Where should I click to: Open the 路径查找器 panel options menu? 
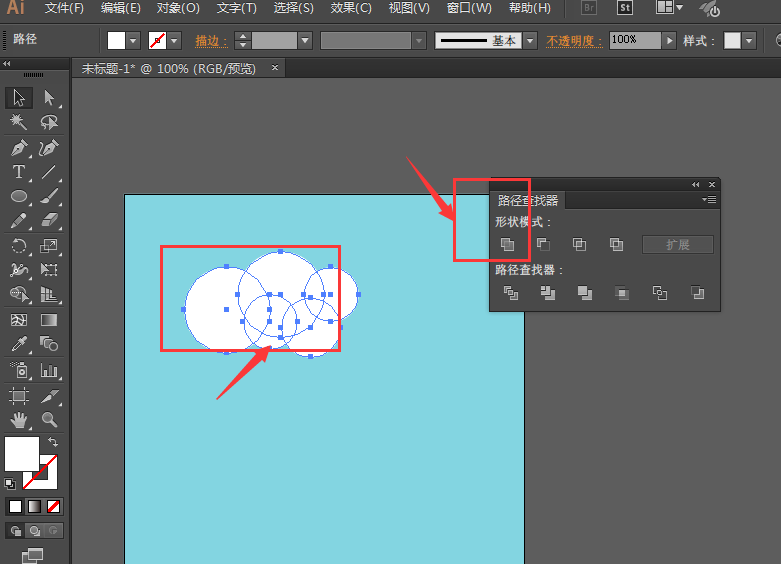[x=709, y=200]
